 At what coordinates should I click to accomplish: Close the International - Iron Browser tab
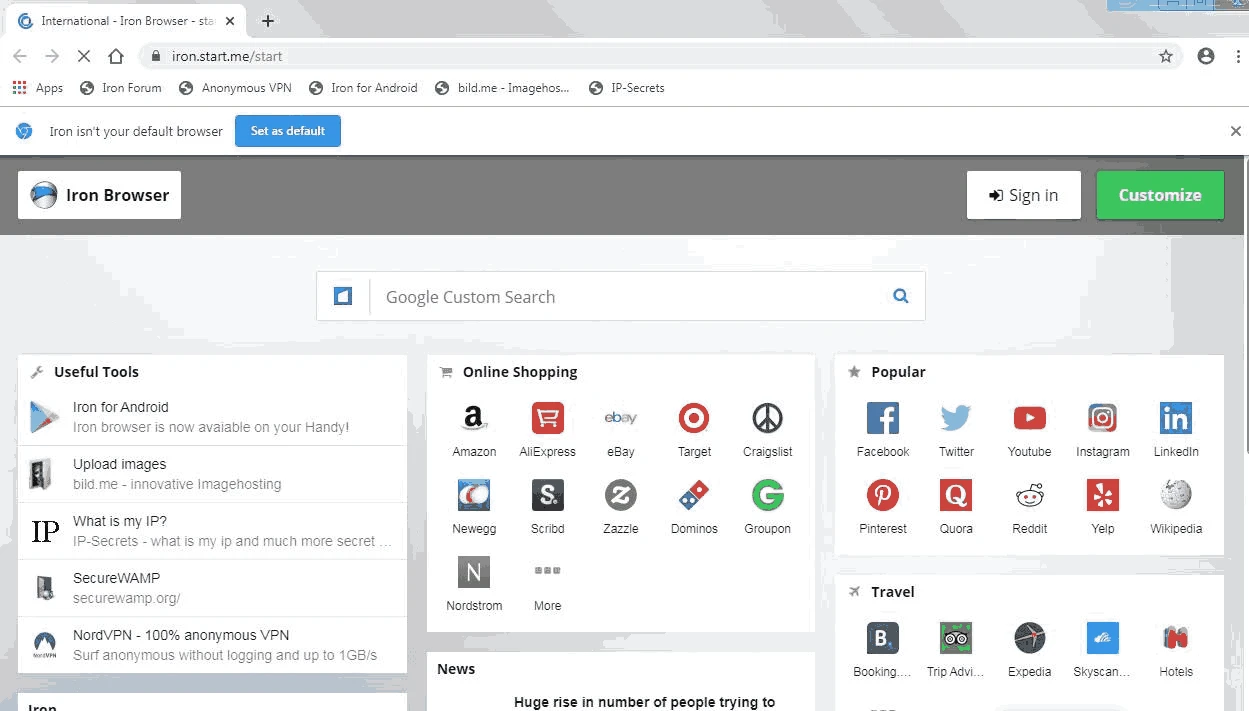point(231,21)
